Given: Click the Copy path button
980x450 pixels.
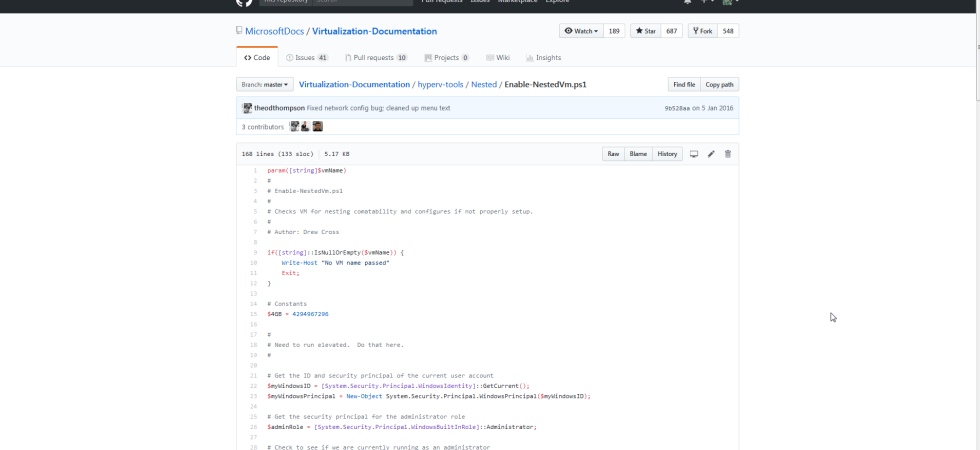Looking at the screenshot, I should 719,84.
